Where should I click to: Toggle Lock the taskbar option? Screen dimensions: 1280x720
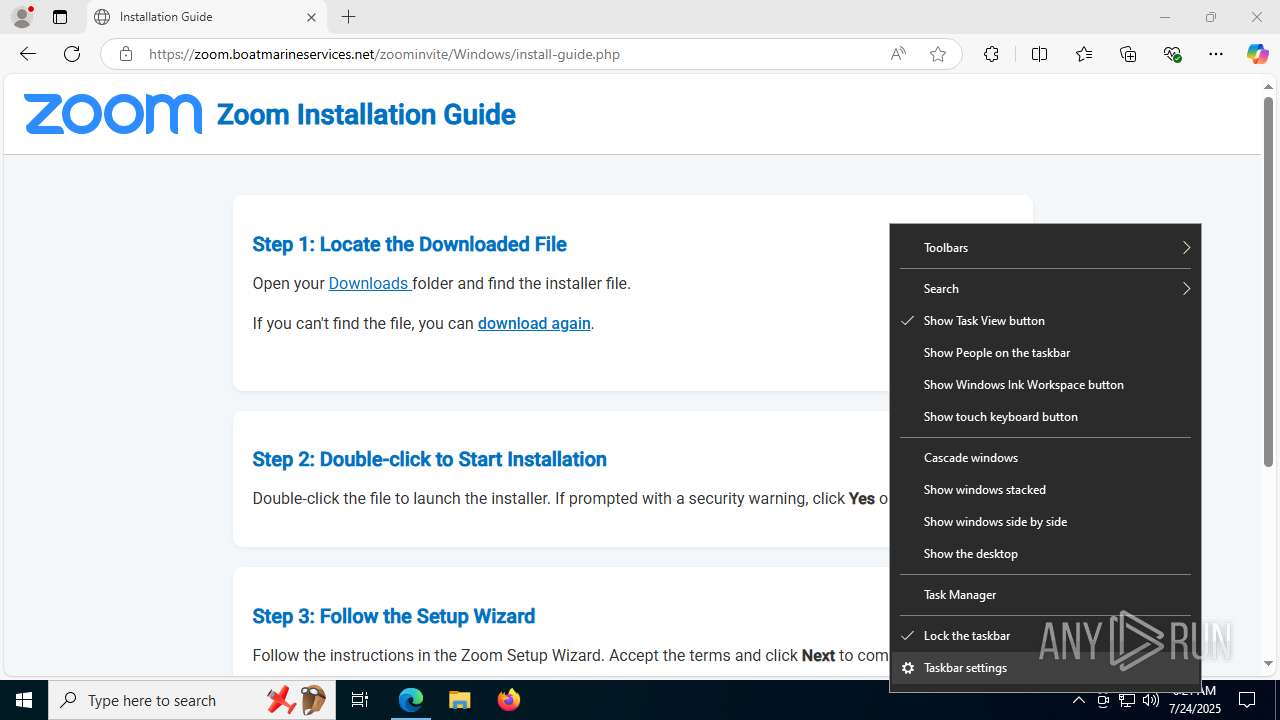[1045, 636]
